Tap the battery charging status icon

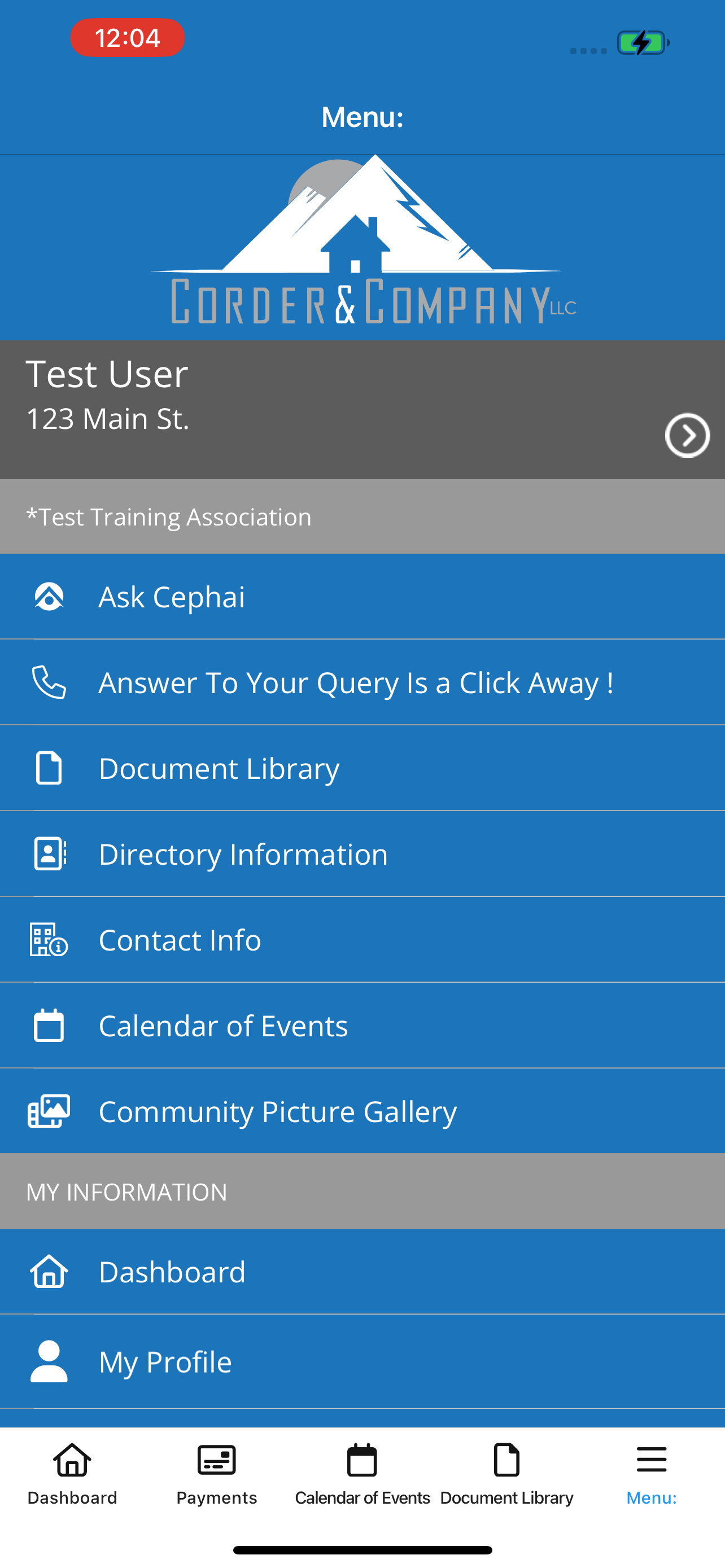pos(644,42)
